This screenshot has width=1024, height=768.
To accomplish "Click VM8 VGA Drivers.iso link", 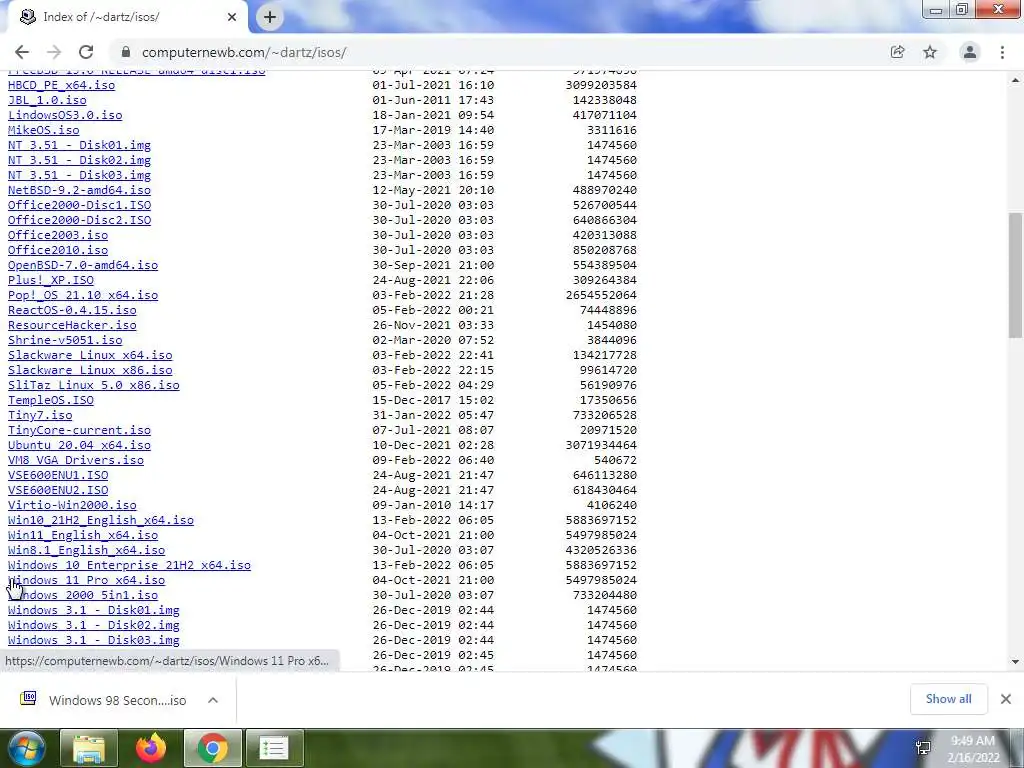I will tap(76, 460).
